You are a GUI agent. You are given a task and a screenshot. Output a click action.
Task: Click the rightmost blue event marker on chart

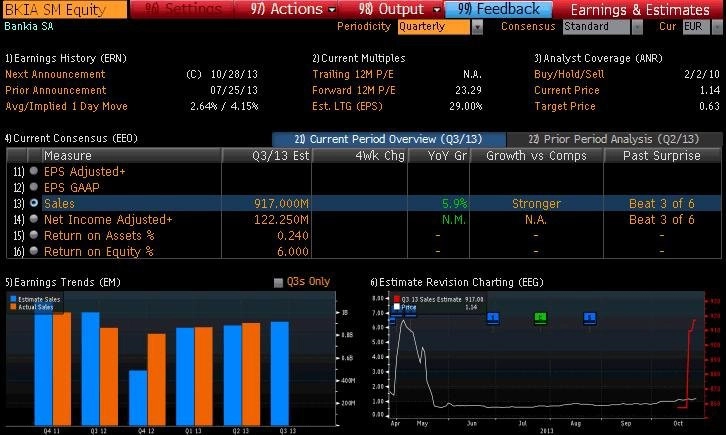(589, 318)
